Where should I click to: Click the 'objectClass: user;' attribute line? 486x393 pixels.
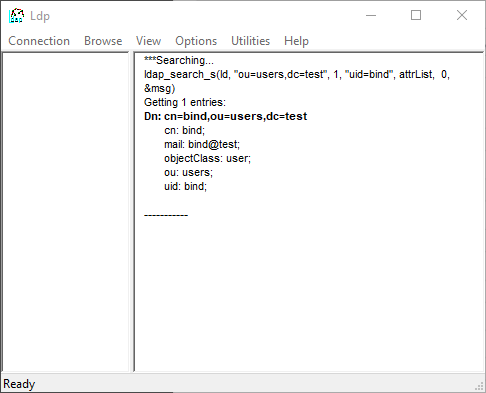[207, 158]
